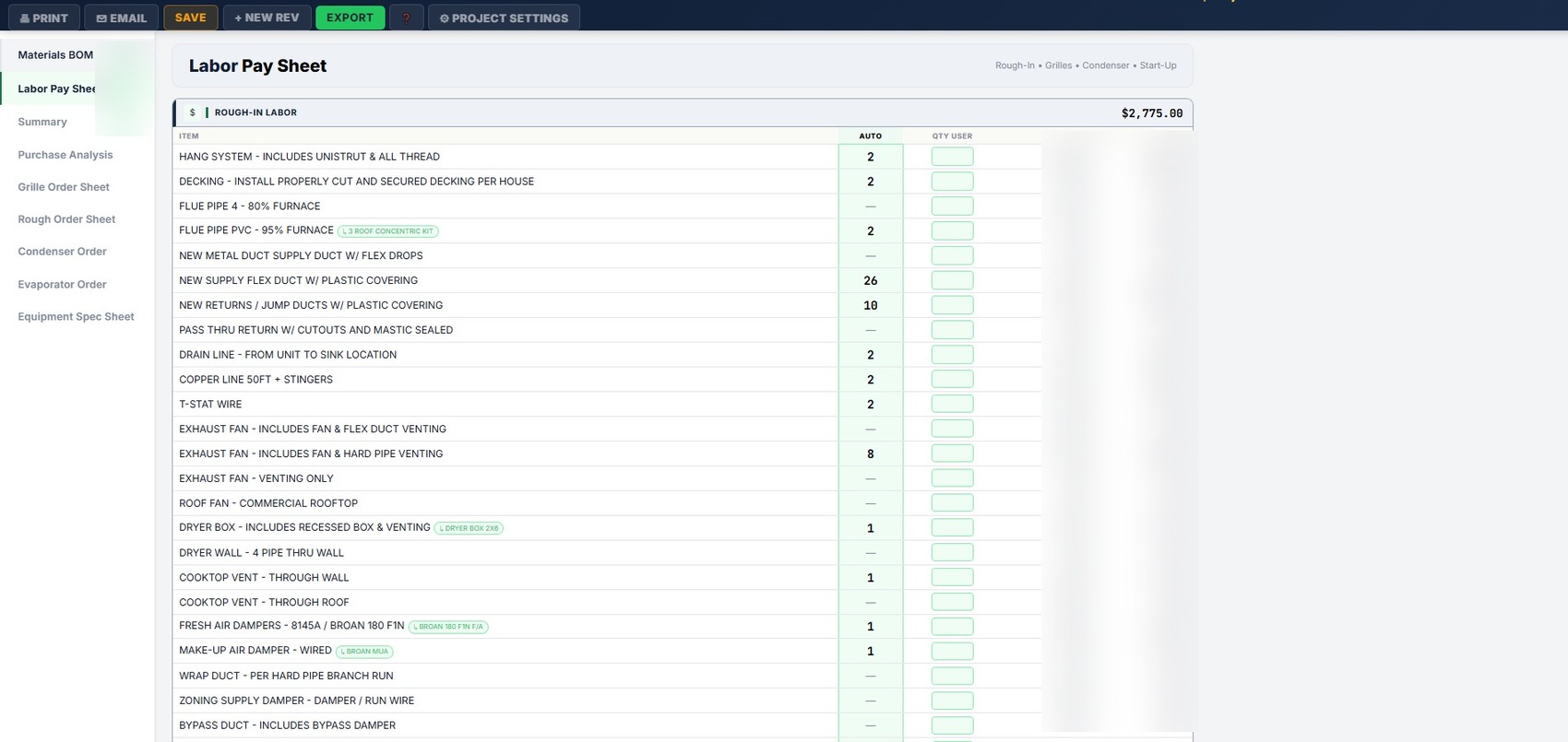
Task: Click the green Export button
Action: pyautogui.click(x=350, y=18)
